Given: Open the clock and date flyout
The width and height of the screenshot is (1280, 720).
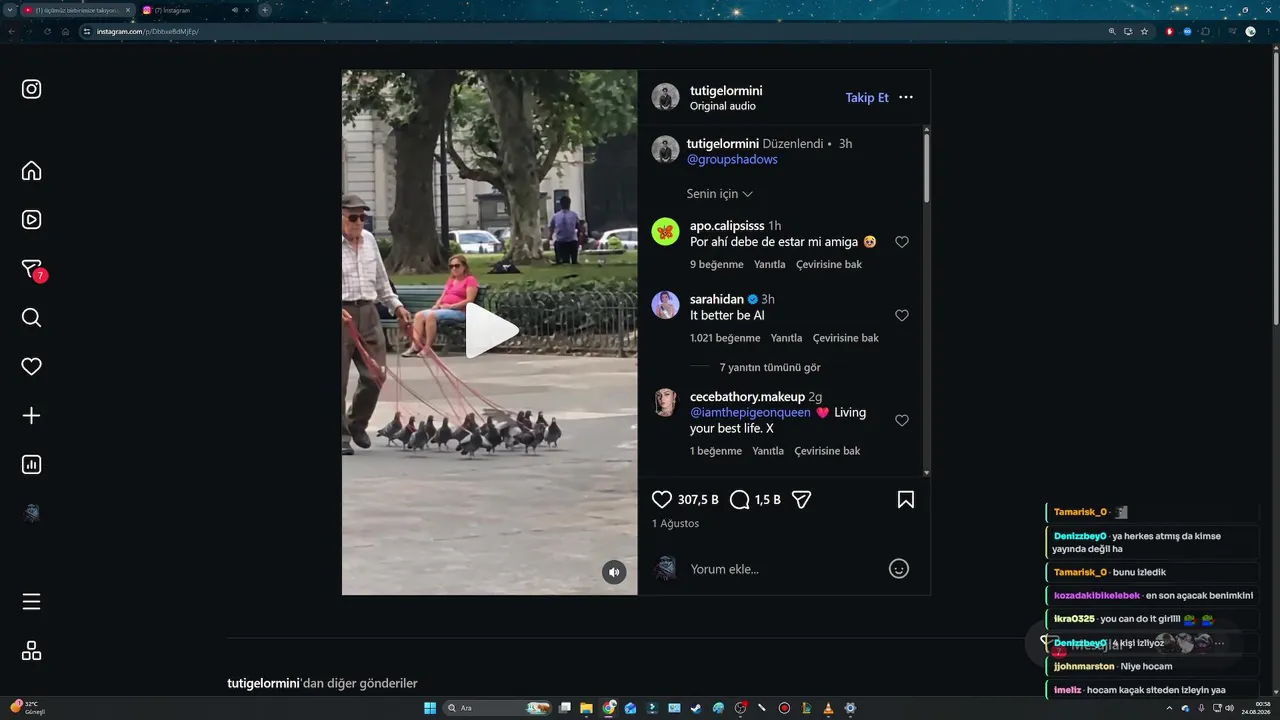Looking at the screenshot, I should [x=1255, y=708].
